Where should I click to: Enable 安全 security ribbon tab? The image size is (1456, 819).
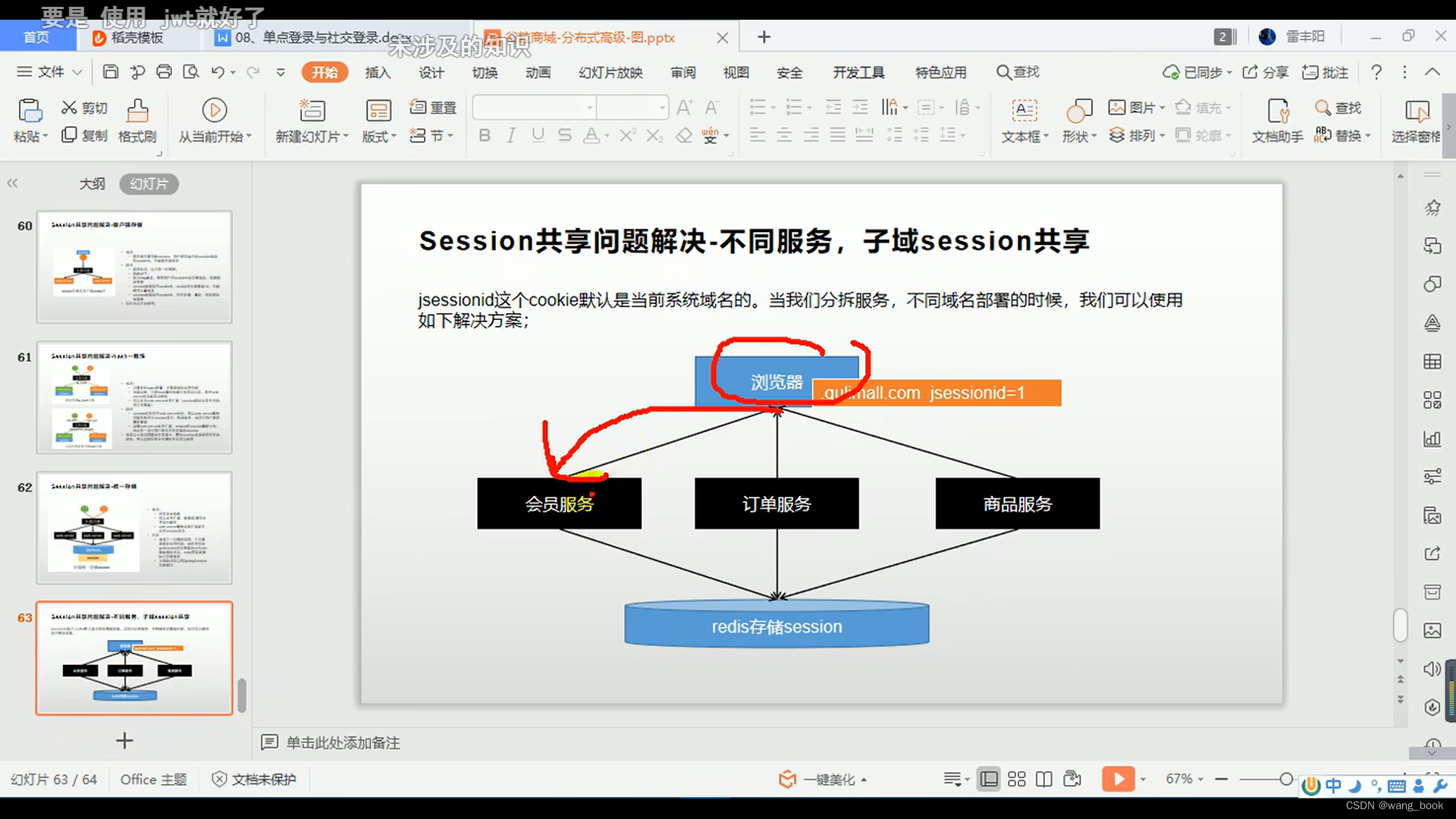tap(790, 71)
